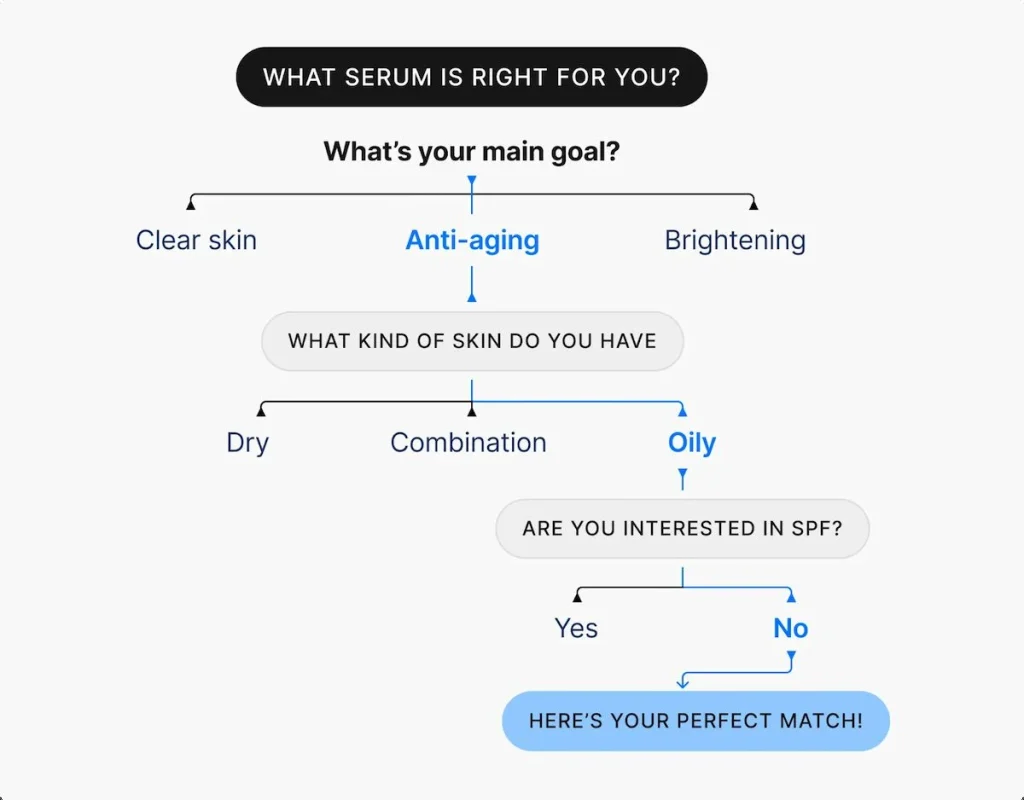Click the black arrow above Clear skin
The width and height of the screenshot is (1024, 800).
(190, 205)
